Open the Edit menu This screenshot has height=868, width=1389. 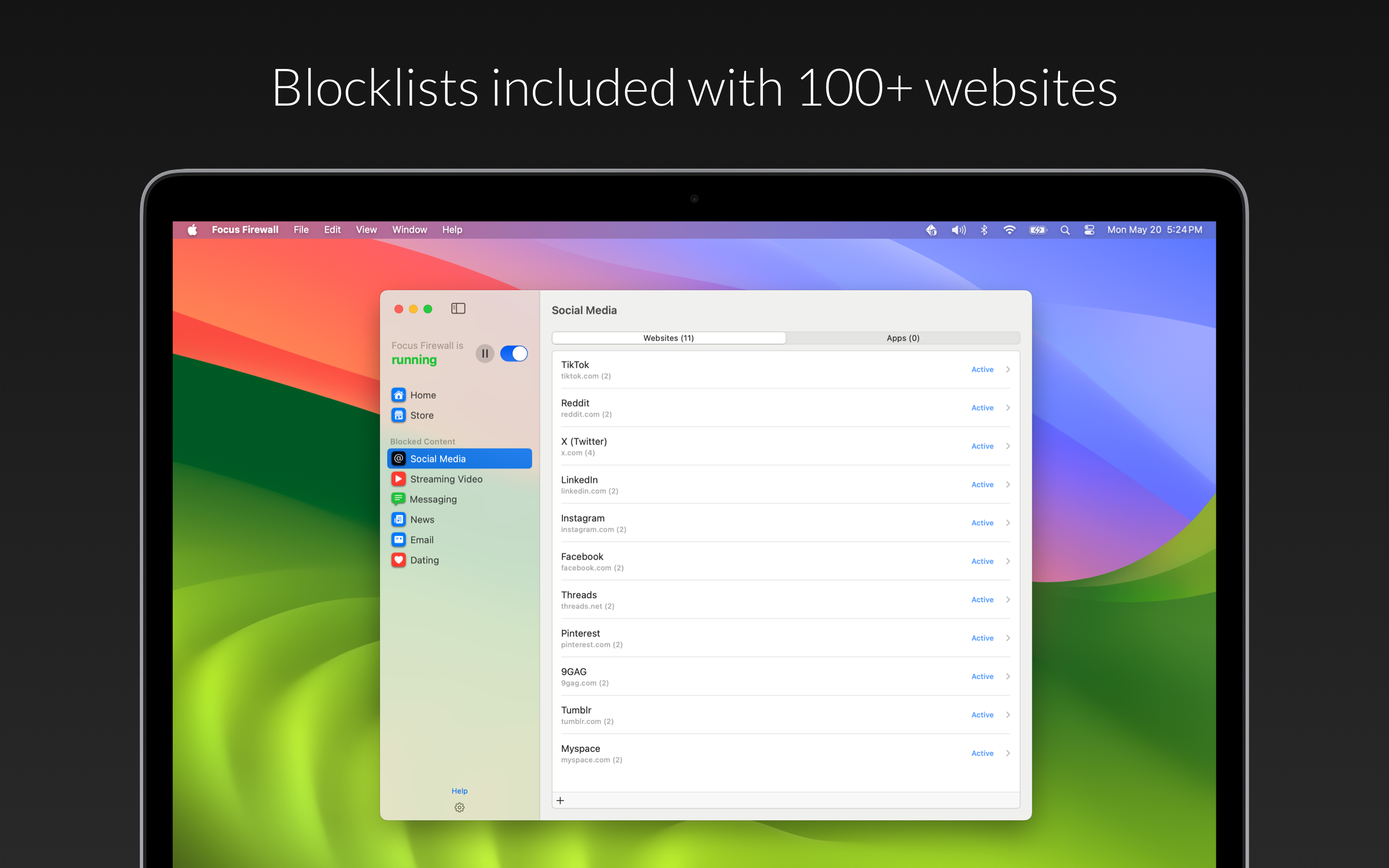tap(332, 230)
